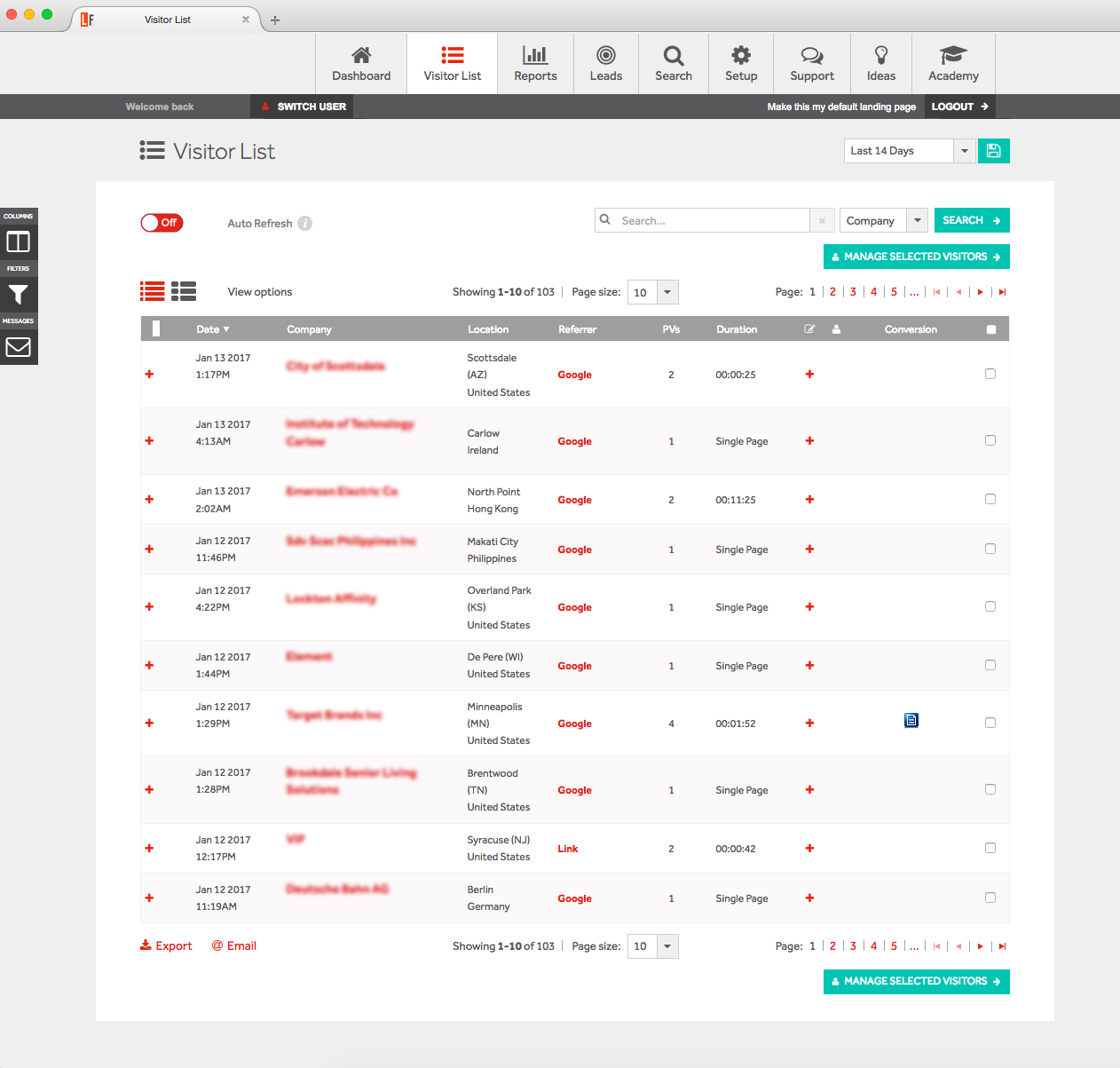Image resolution: width=1120 pixels, height=1068 pixels.
Task: Add note for De Pere visitor
Action: coord(809,666)
